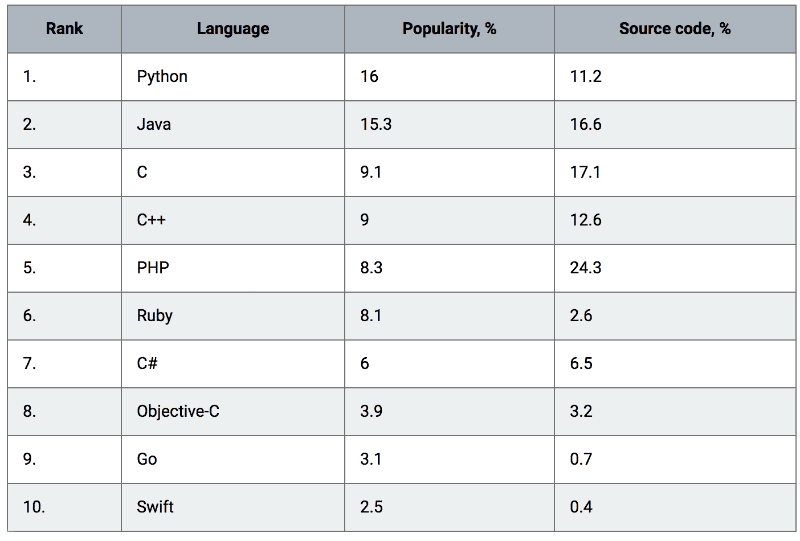
Task: Click Ruby's popularity value 8.1
Action: 371,316
